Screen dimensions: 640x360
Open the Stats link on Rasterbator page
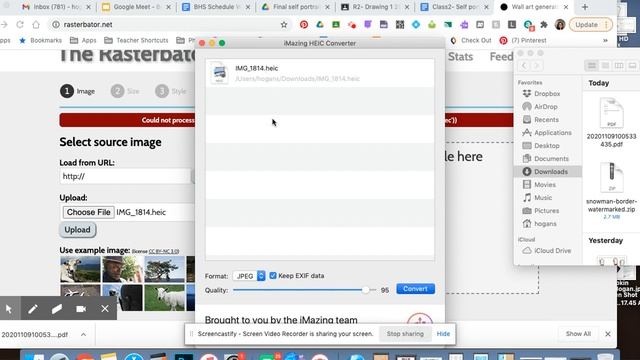point(460,57)
